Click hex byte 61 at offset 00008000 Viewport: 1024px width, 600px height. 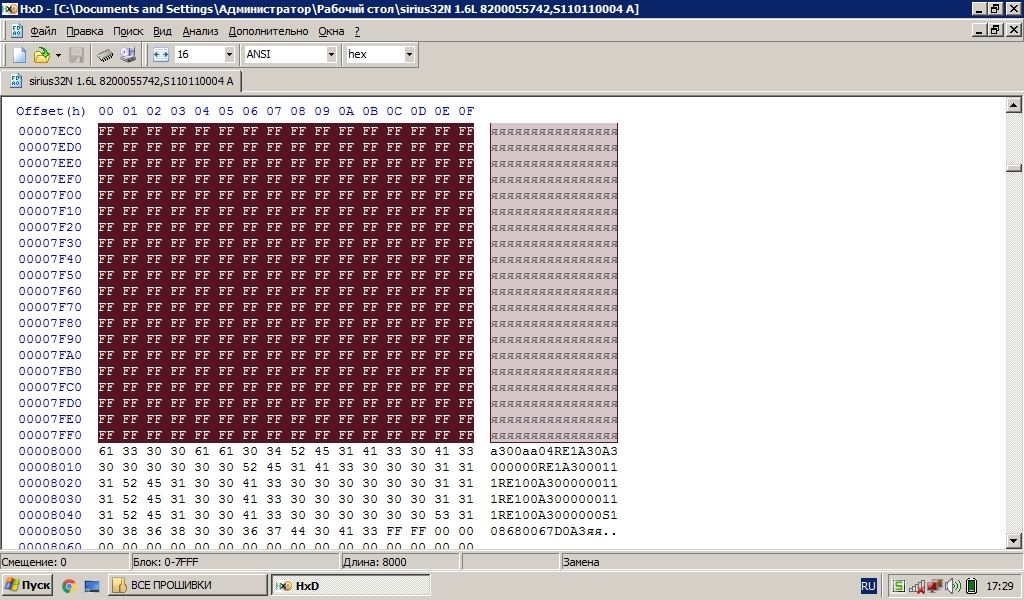pos(106,451)
